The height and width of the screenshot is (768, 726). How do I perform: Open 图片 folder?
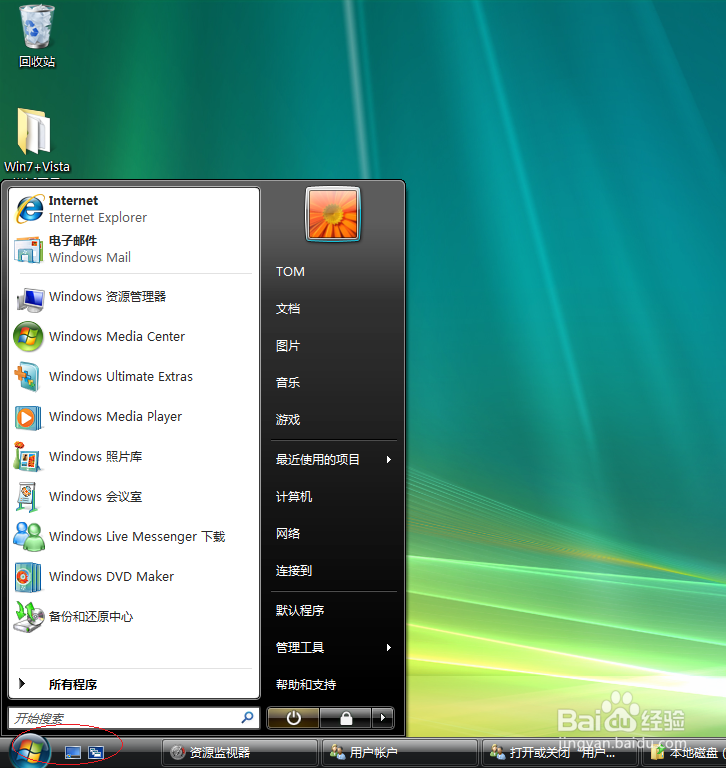point(288,346)
